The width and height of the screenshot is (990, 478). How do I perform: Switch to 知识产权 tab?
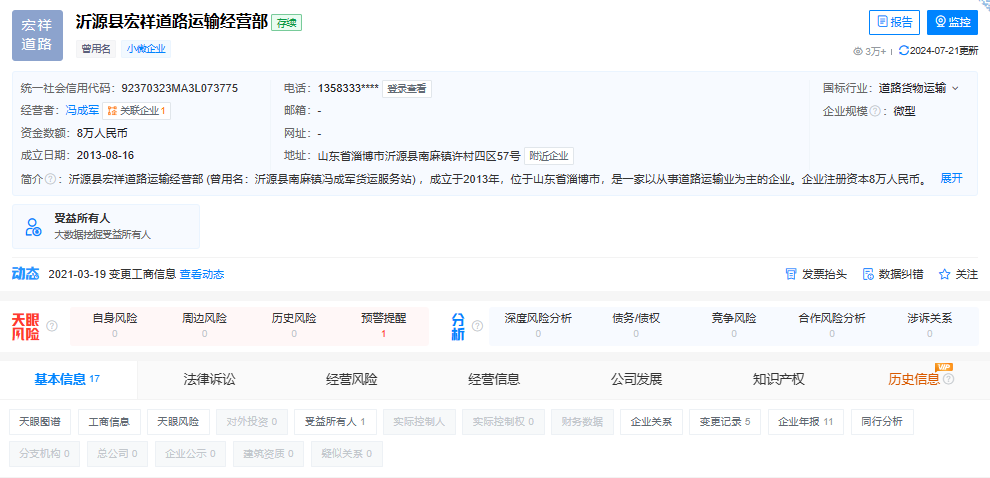coord(778,379)
